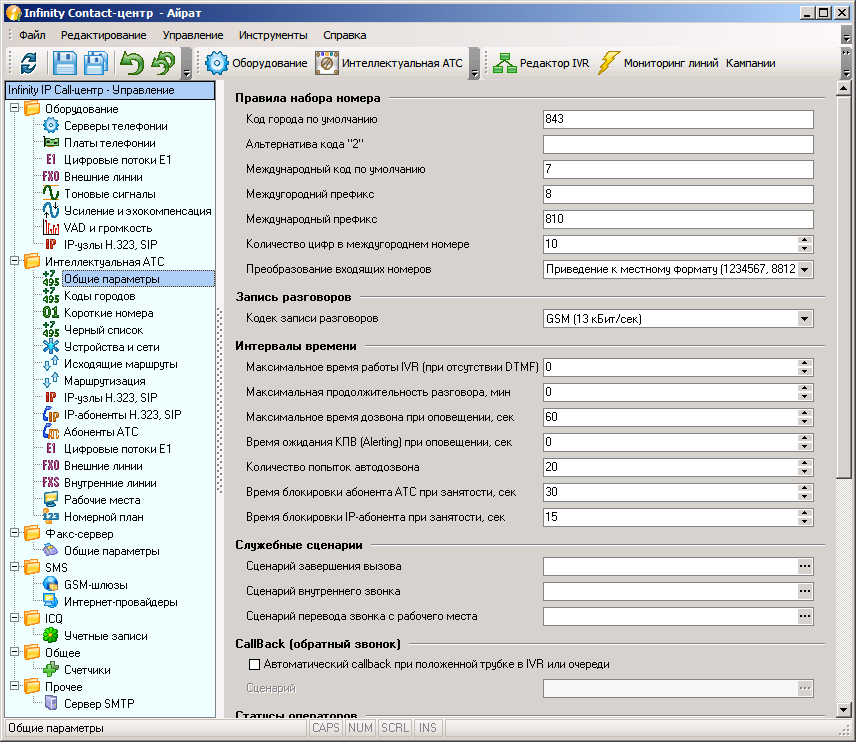
Task: Click the Код города по умолчанию field
Action: [x=678, y=119]
